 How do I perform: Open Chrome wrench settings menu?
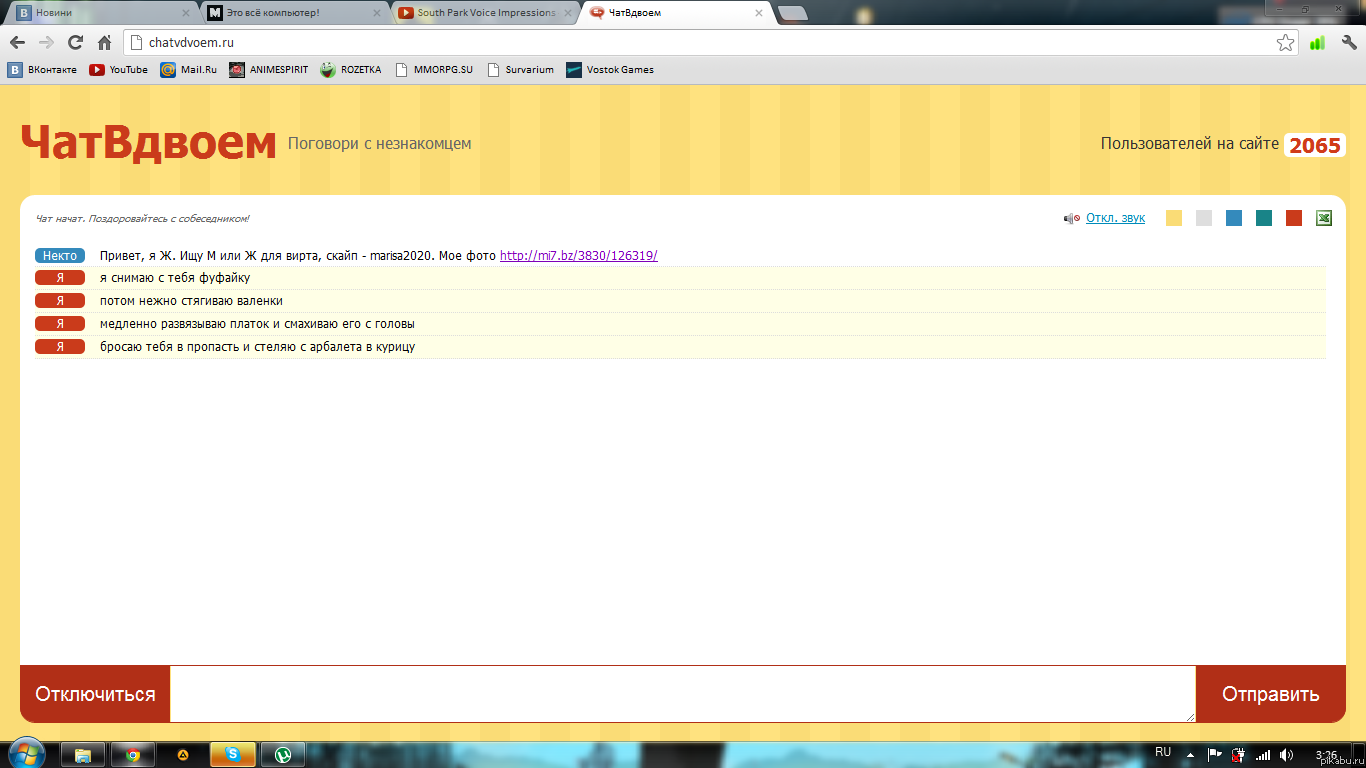[1348, 43]
